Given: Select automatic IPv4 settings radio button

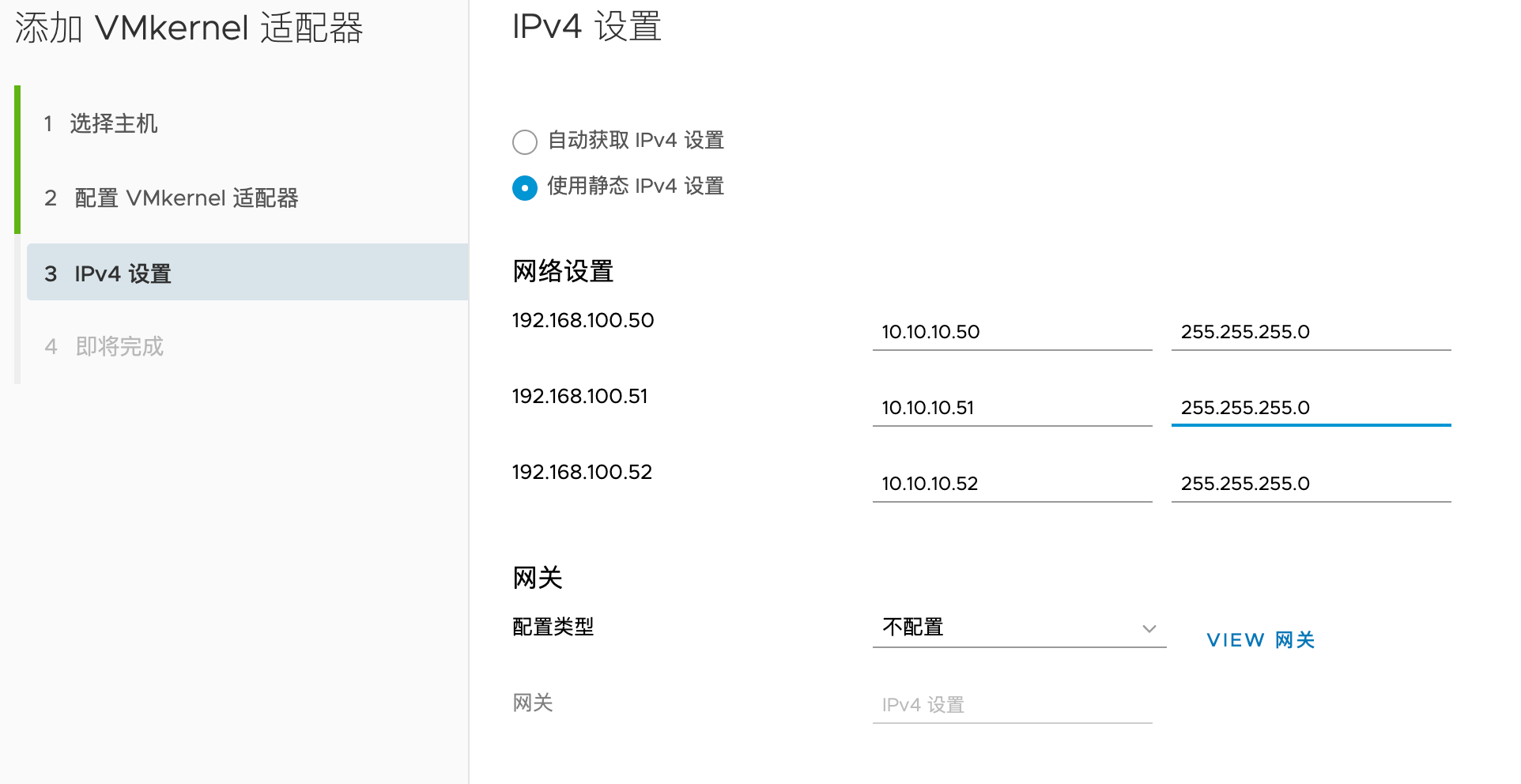Looking at the screenshot, I should [x=525, y=142].
